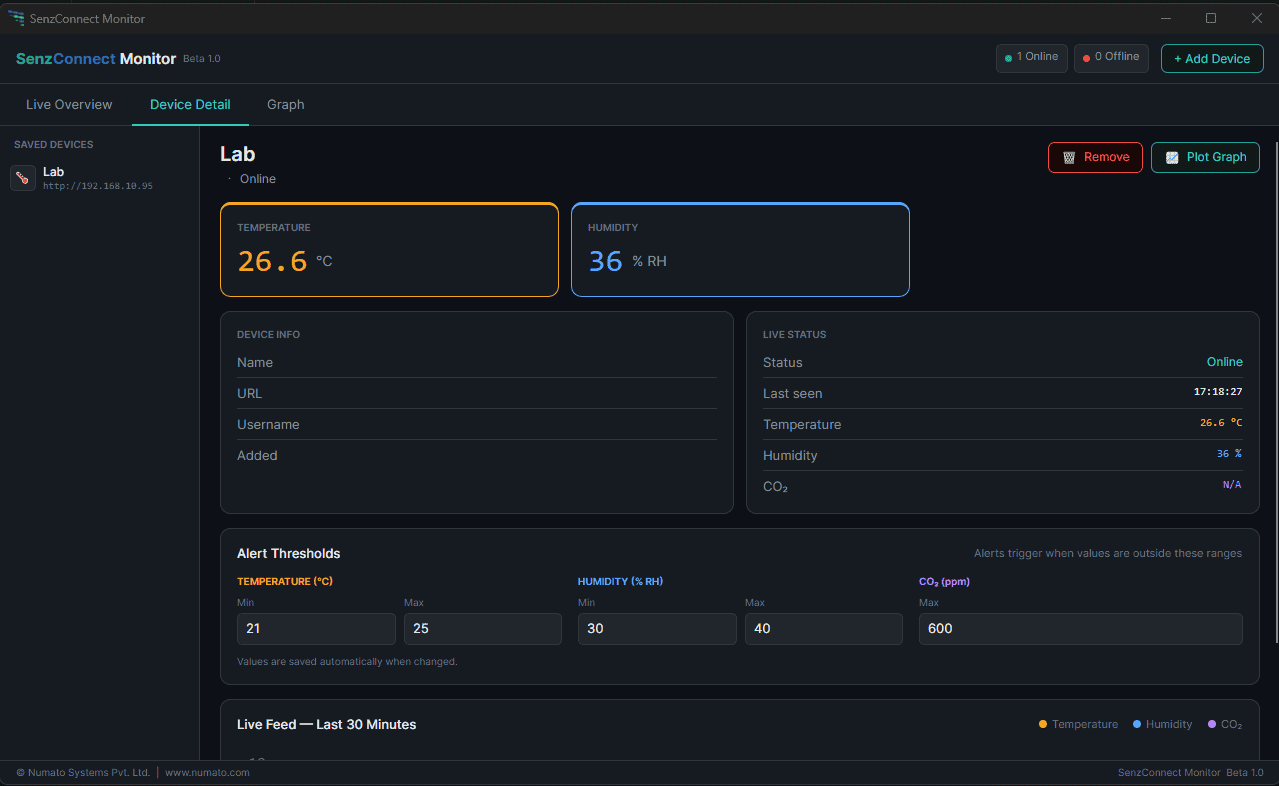Select the Device Detail tab
Image resolution: width=1279 pixels, height=786 pixels.
tap(190, 105)
